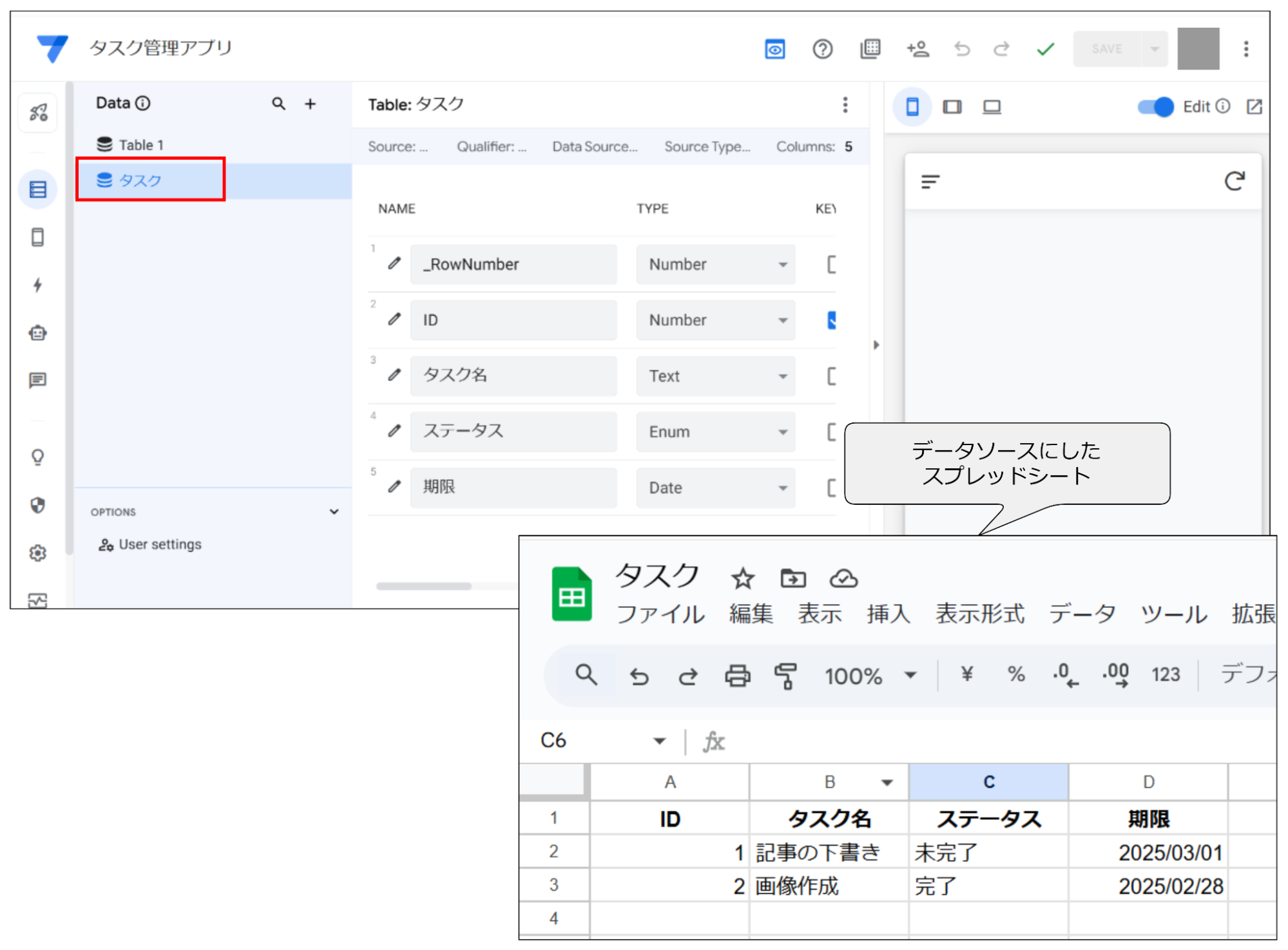1288x950 pixels.
Task: Open the Automation robot sidebar icon
Action: click(38, 332)
